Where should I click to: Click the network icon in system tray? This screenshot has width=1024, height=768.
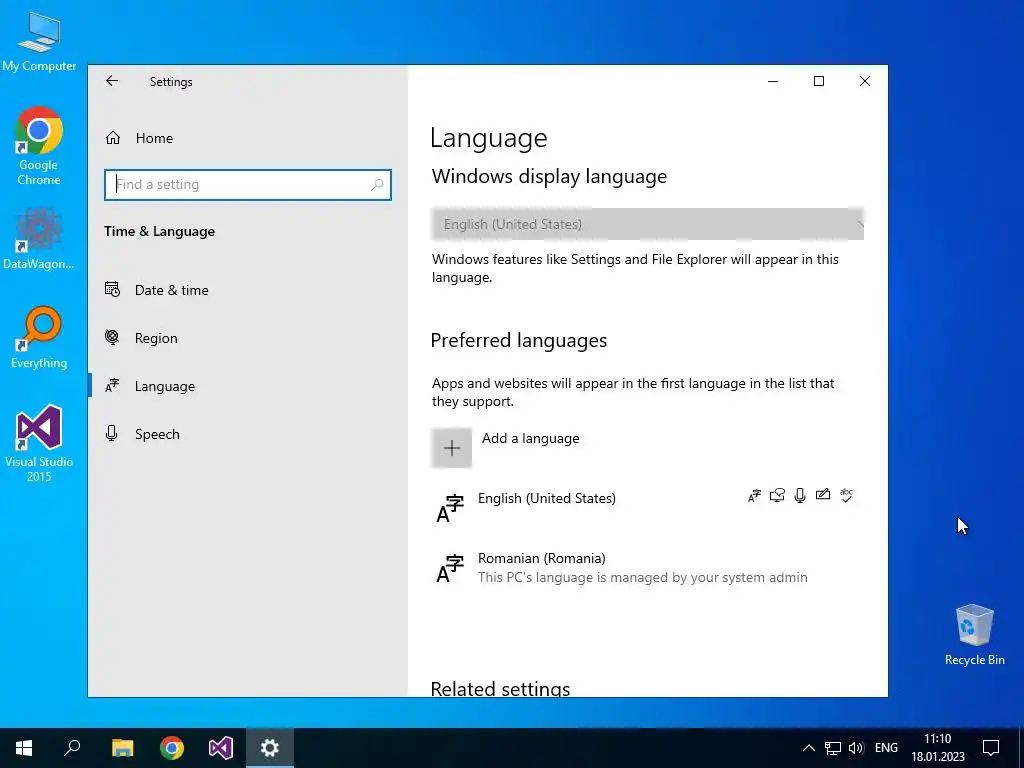click(833, 748)
